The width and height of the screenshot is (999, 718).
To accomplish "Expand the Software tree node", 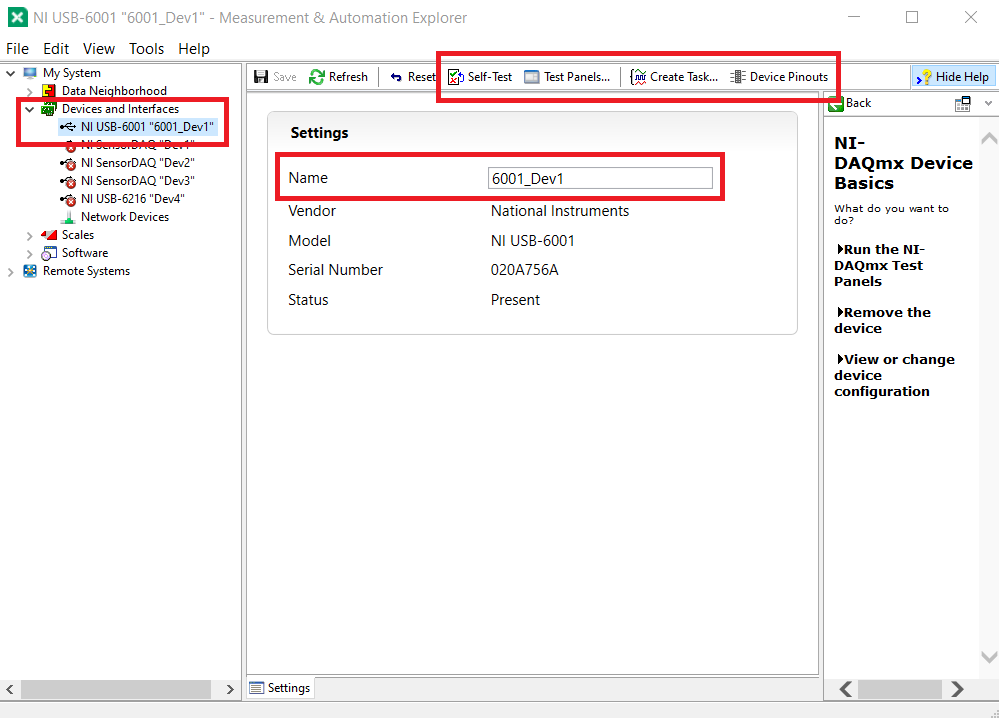I will (x=29, y=253).
